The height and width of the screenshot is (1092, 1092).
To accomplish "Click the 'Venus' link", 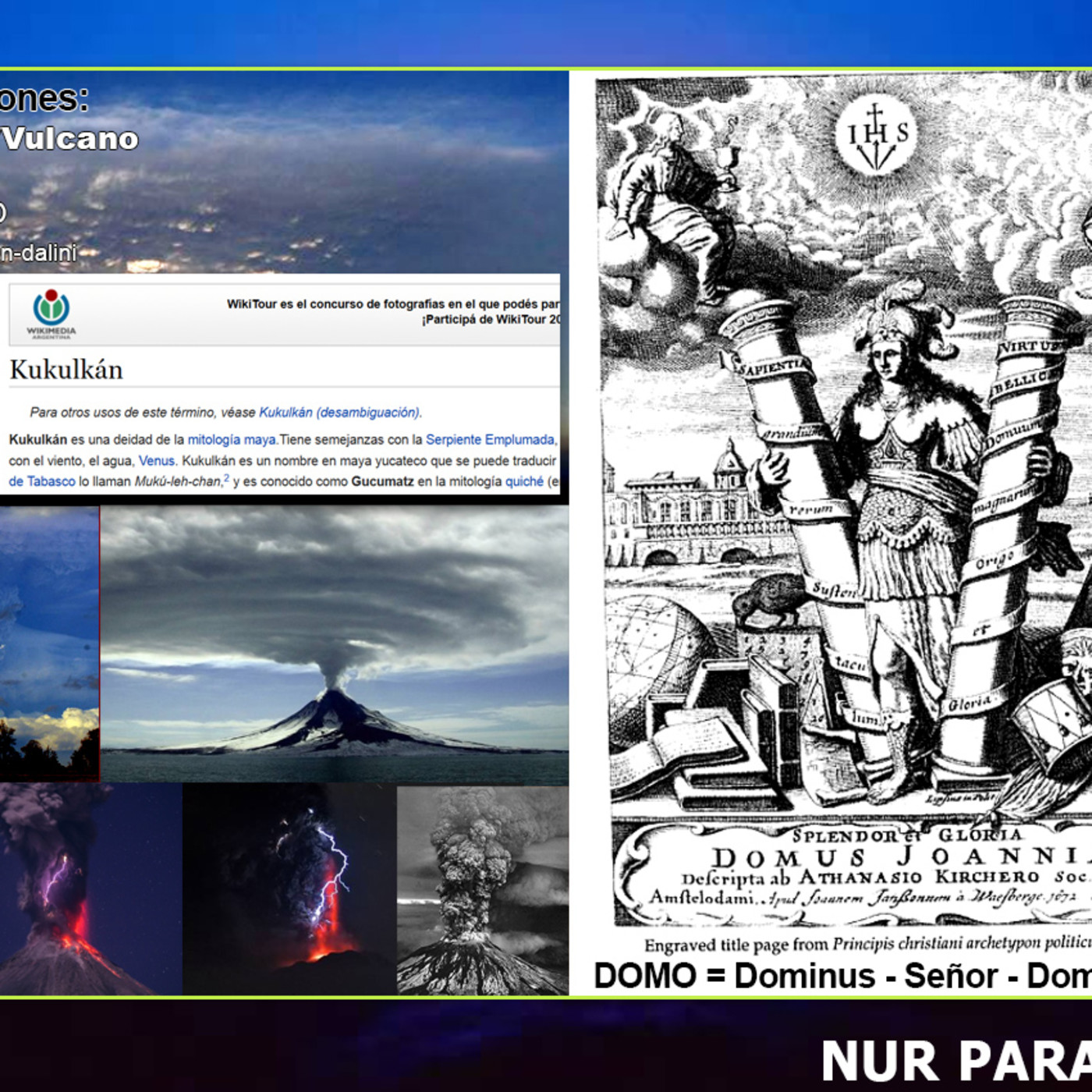I will point(156,461).
